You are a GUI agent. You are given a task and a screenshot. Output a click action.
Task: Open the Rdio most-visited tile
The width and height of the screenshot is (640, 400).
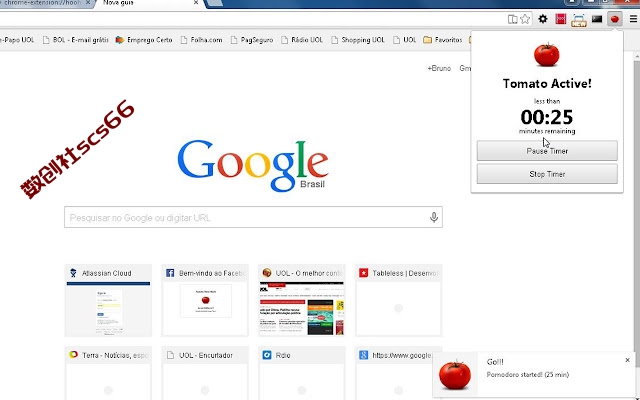[302, 373]
